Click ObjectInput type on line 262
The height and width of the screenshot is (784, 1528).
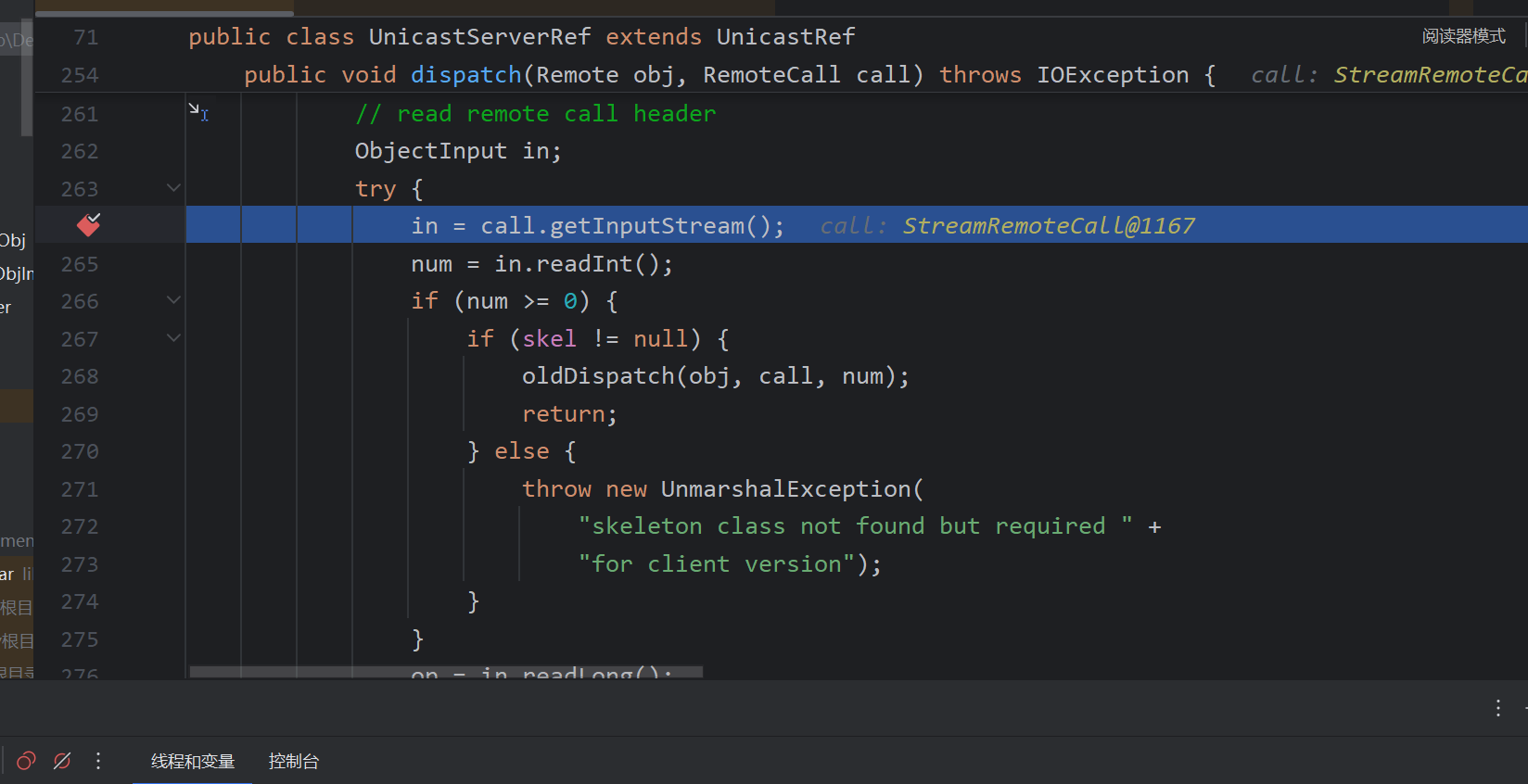(431, 151)
